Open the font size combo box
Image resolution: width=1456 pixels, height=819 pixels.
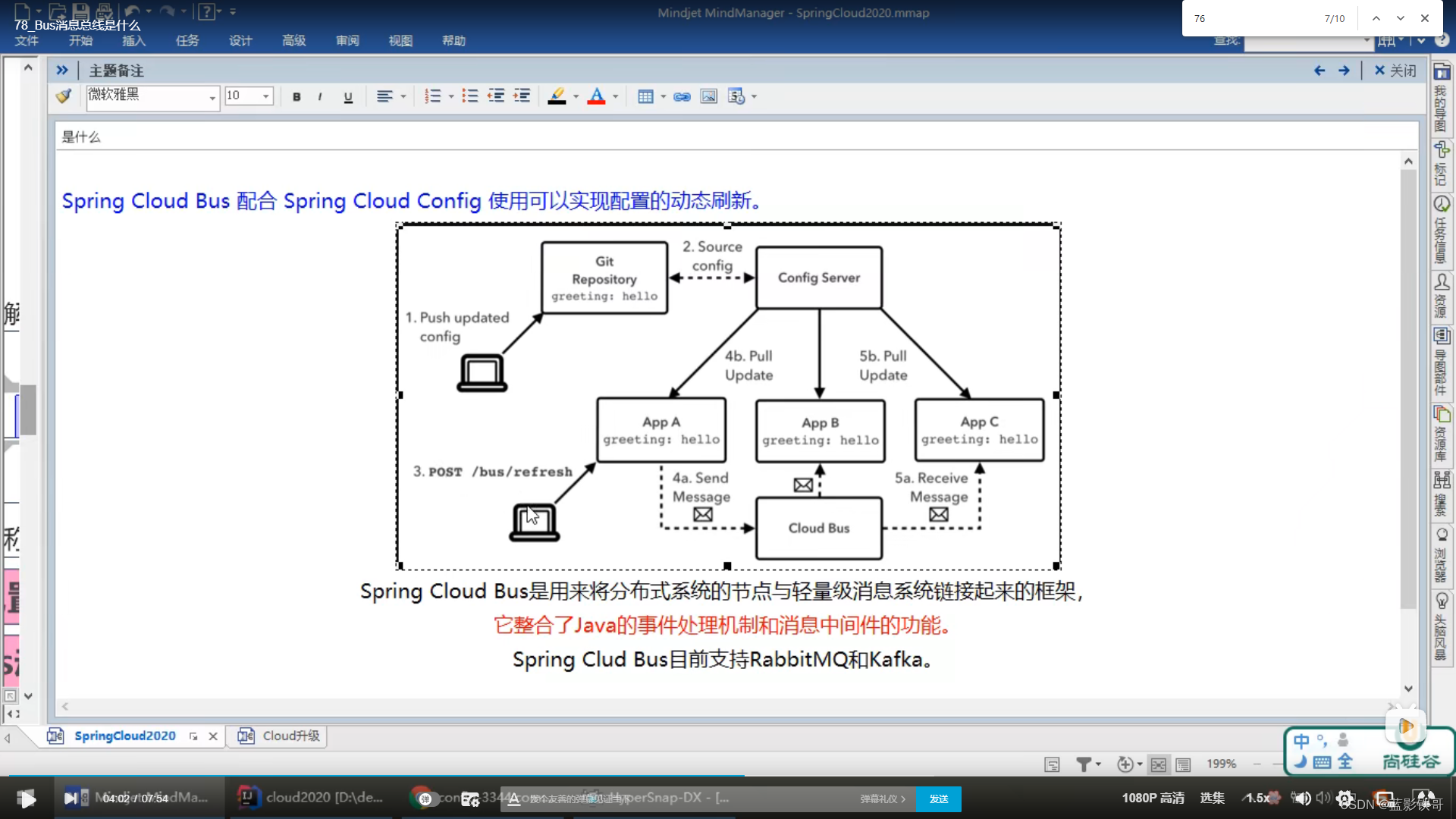249,96
